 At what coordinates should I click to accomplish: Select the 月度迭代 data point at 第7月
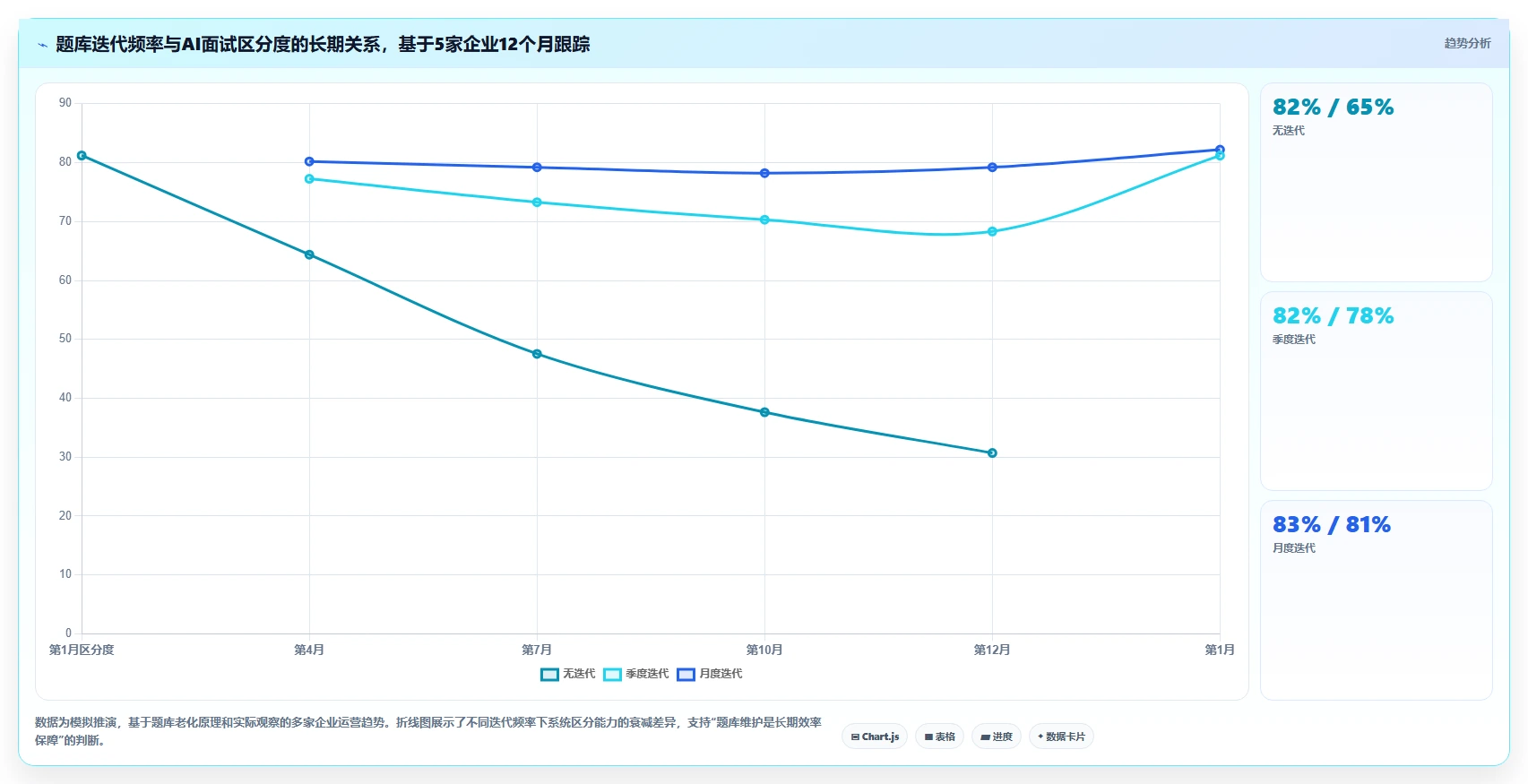click(x=537, y=168)
